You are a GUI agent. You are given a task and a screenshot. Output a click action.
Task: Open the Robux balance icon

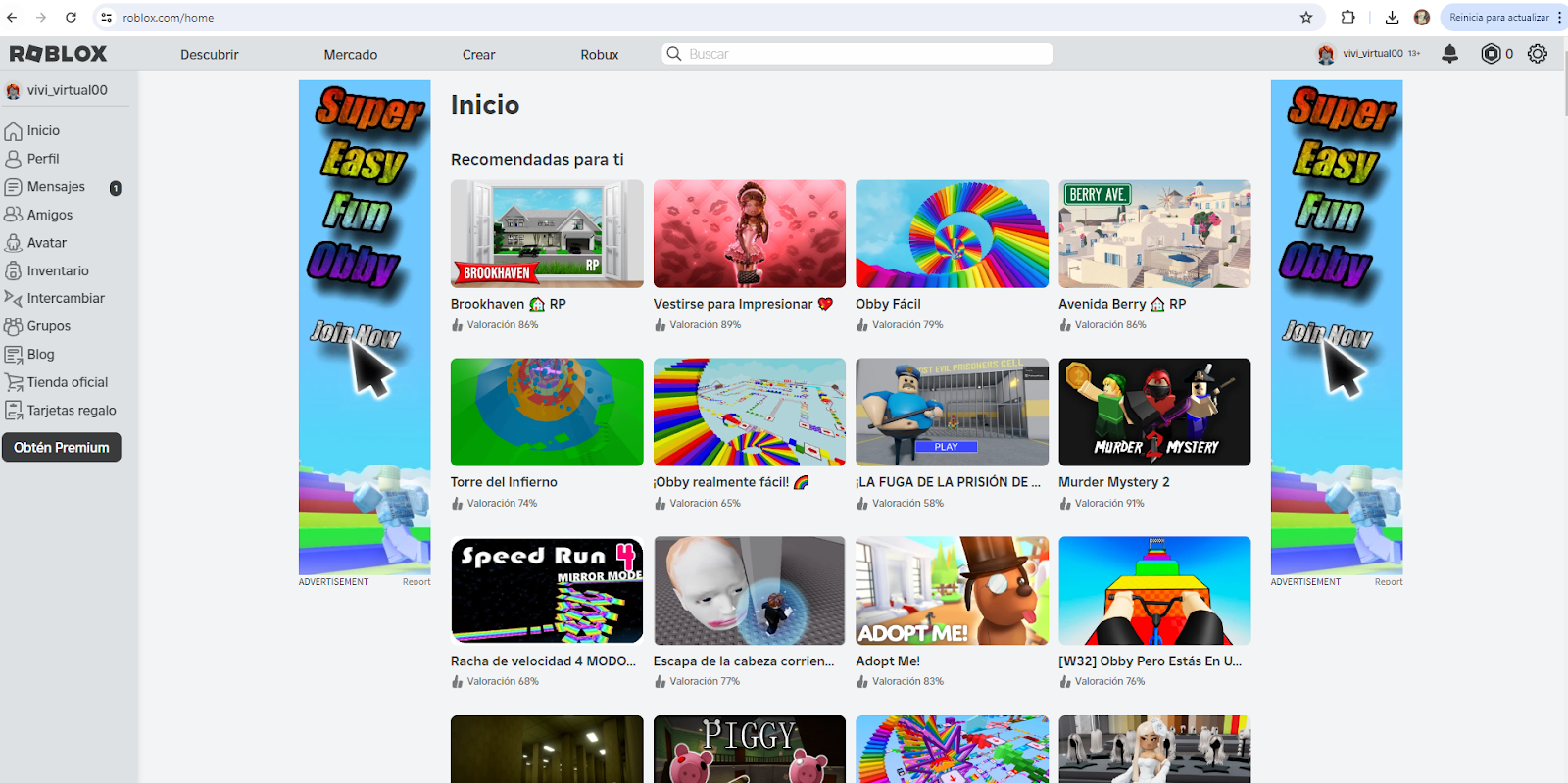click(1491, 54)
